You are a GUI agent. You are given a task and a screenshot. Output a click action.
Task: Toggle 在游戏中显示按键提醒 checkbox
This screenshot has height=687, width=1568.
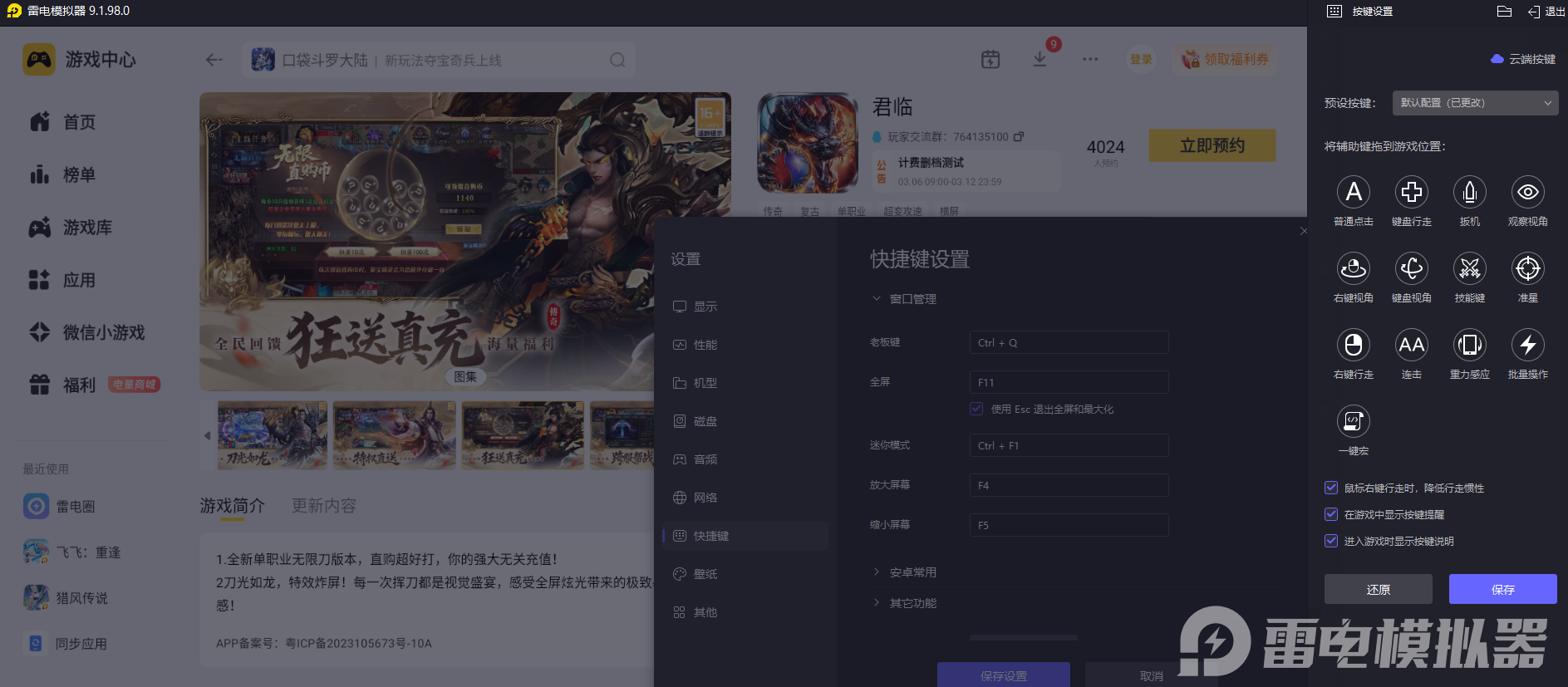coord(1331,514)
